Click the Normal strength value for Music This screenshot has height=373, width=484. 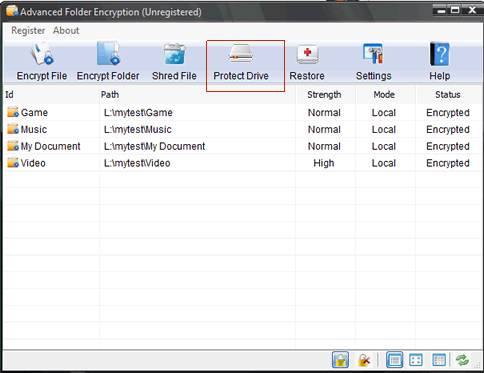tap(324, 129)
